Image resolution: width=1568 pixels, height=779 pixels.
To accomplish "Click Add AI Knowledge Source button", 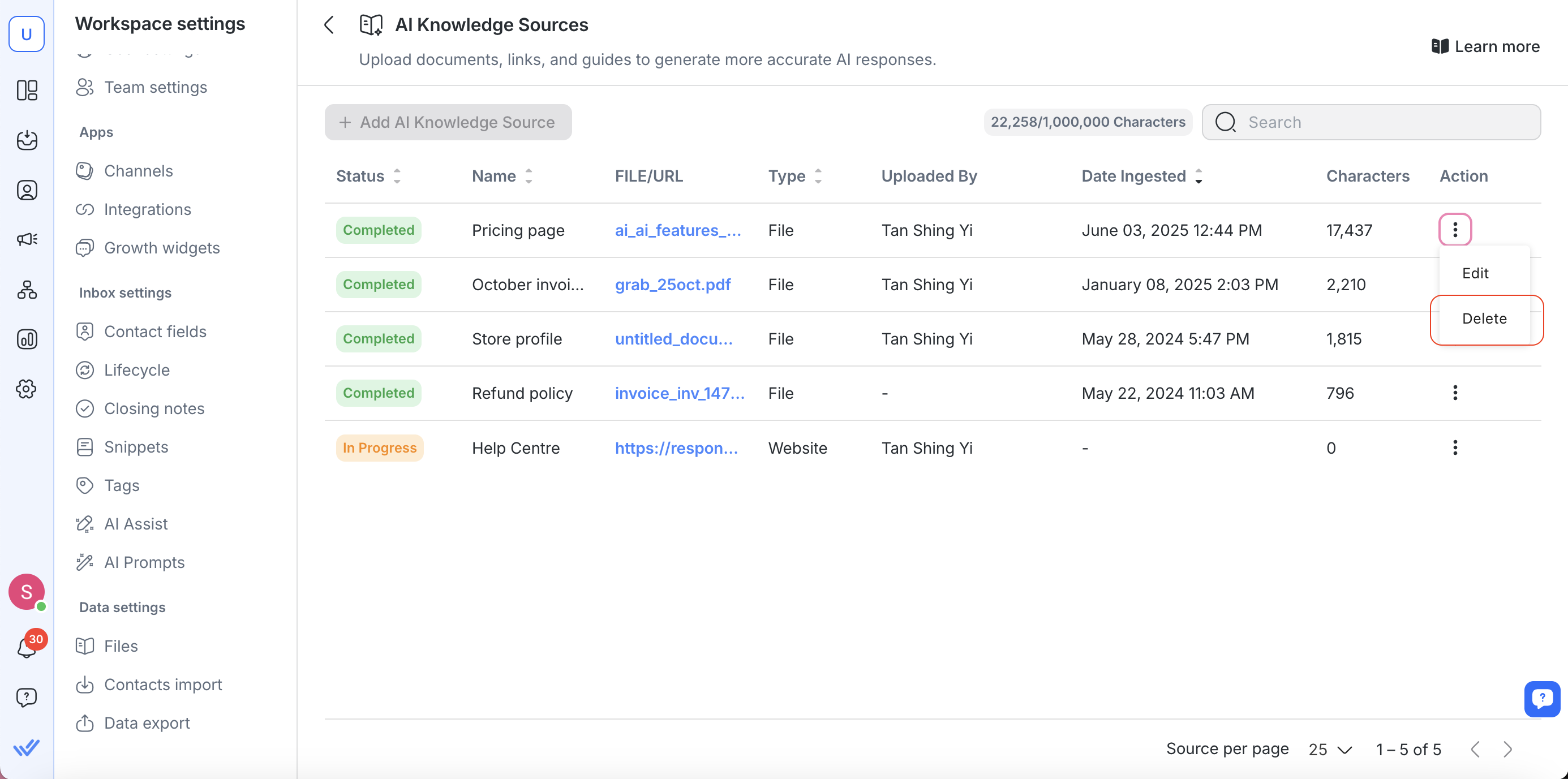I will [x=448, y=122].
